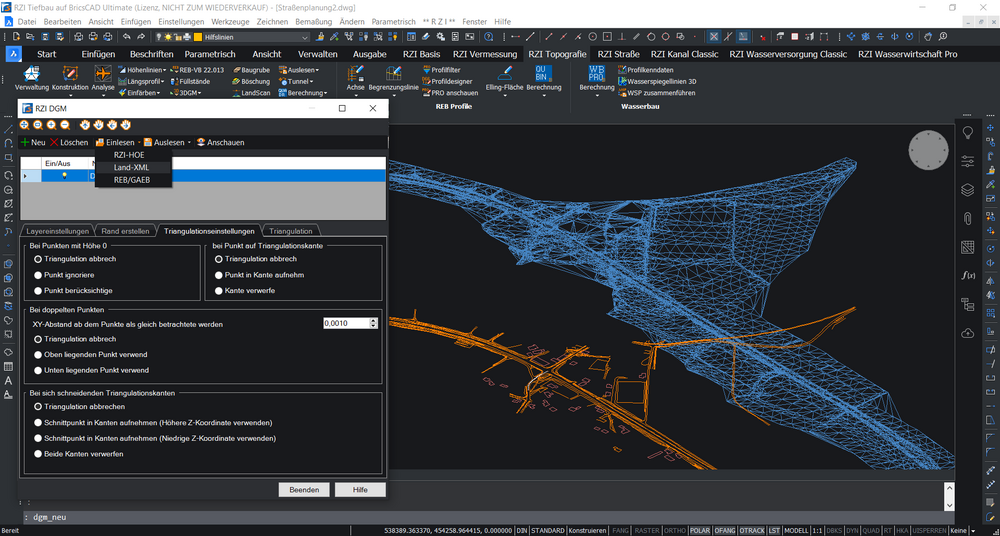The height and width of the screenshot is (536, 1000).
Task: Click the Löschen red X icon
Action: [x=54, y=142]
